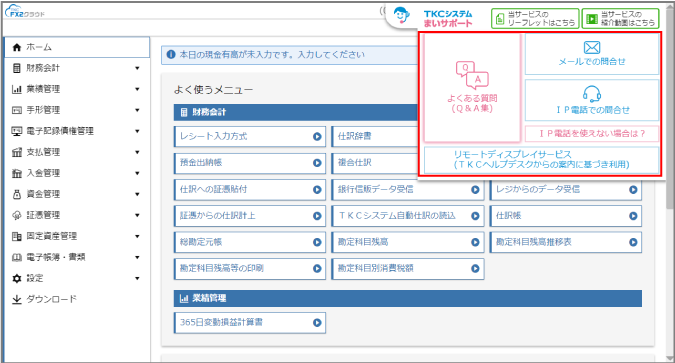The width and height of the screenshot is (675, 363).
Task: Open the service leaflet (リーフレット) button
Action: (x=535, y=19)
